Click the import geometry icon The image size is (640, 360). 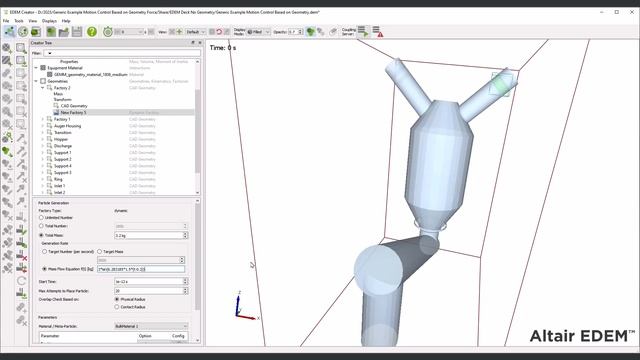tap(21, 61)
